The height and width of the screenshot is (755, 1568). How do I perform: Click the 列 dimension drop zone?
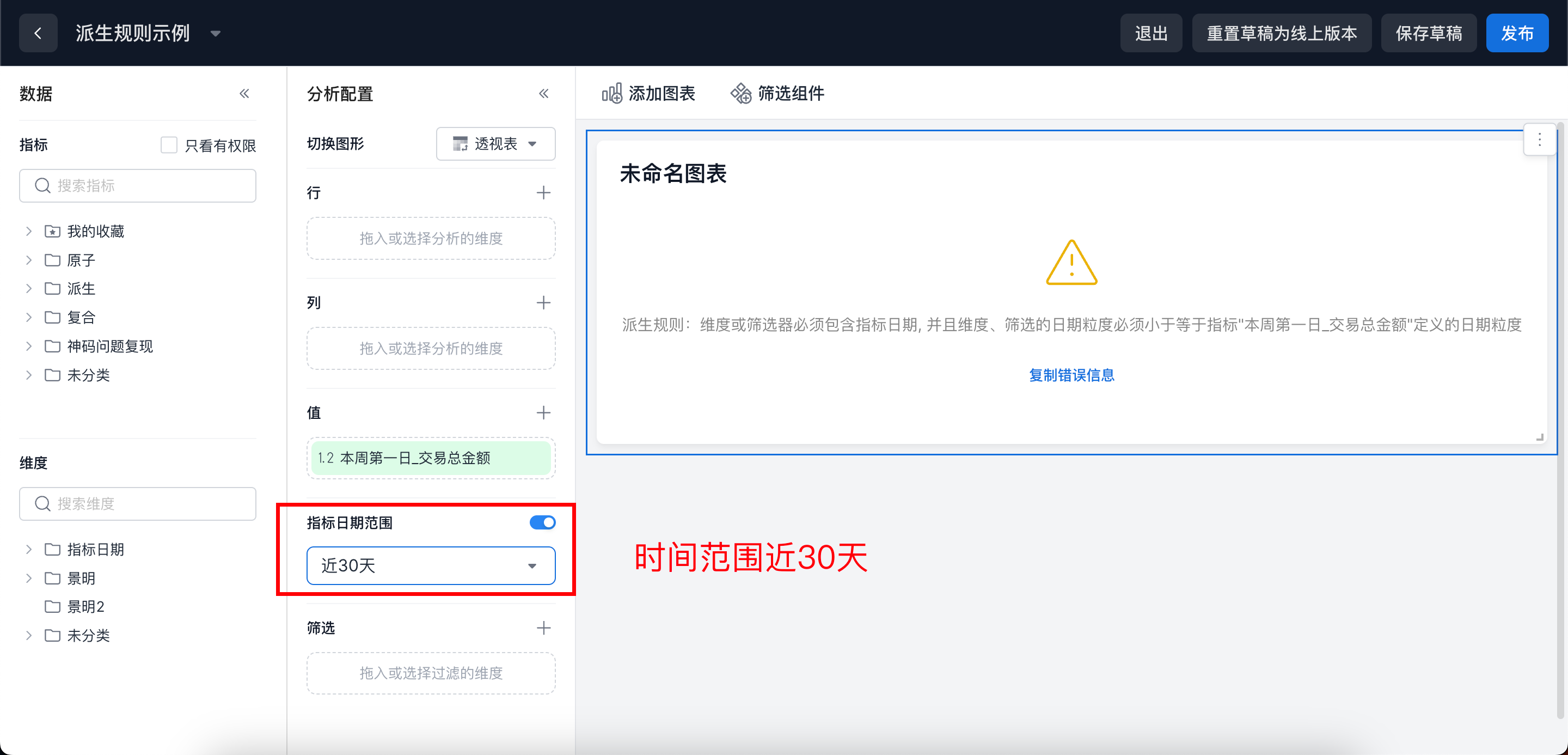[431, 348]
